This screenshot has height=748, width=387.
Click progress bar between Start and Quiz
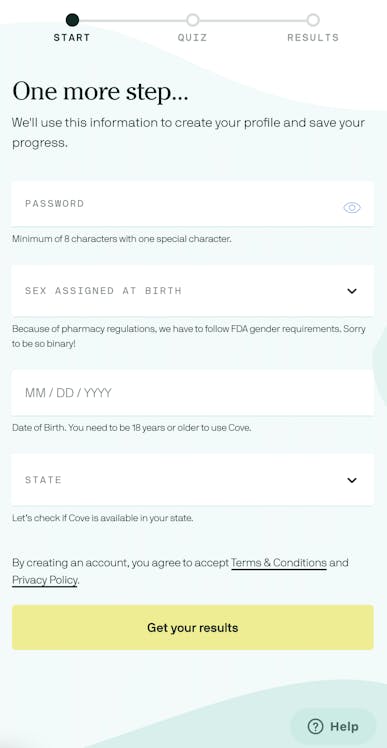tap(133, 21)
